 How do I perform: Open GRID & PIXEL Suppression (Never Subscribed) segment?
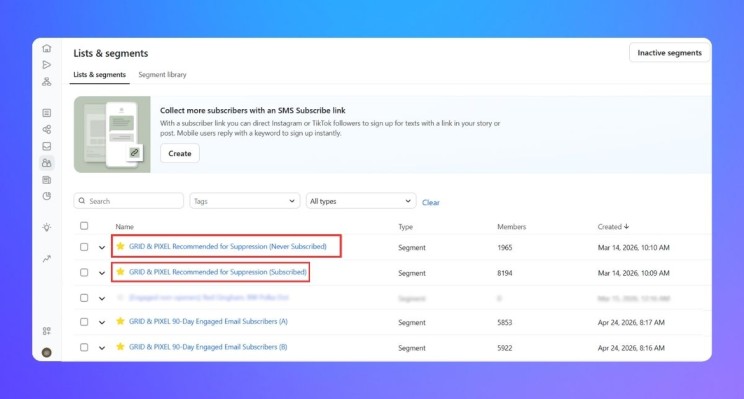tap(228, 246)
